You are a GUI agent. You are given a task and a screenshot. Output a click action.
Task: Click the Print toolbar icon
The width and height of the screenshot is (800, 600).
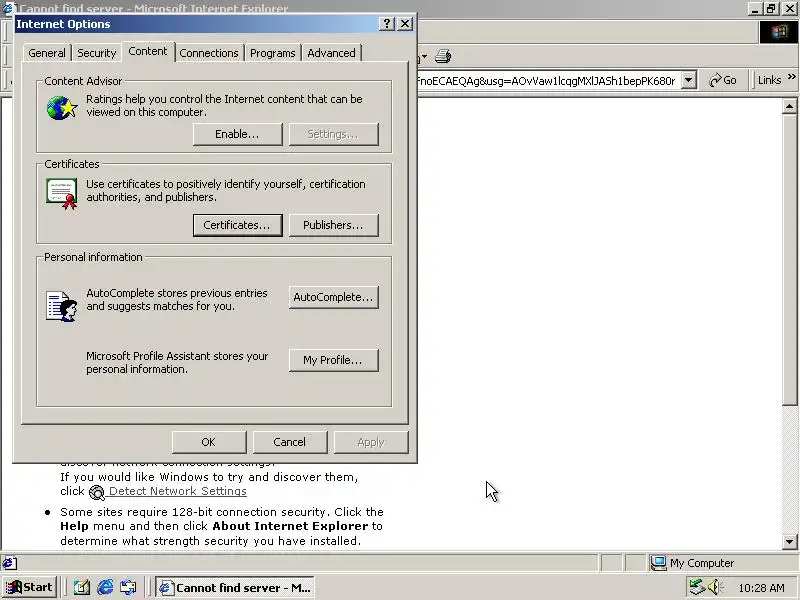click(443, 56)
